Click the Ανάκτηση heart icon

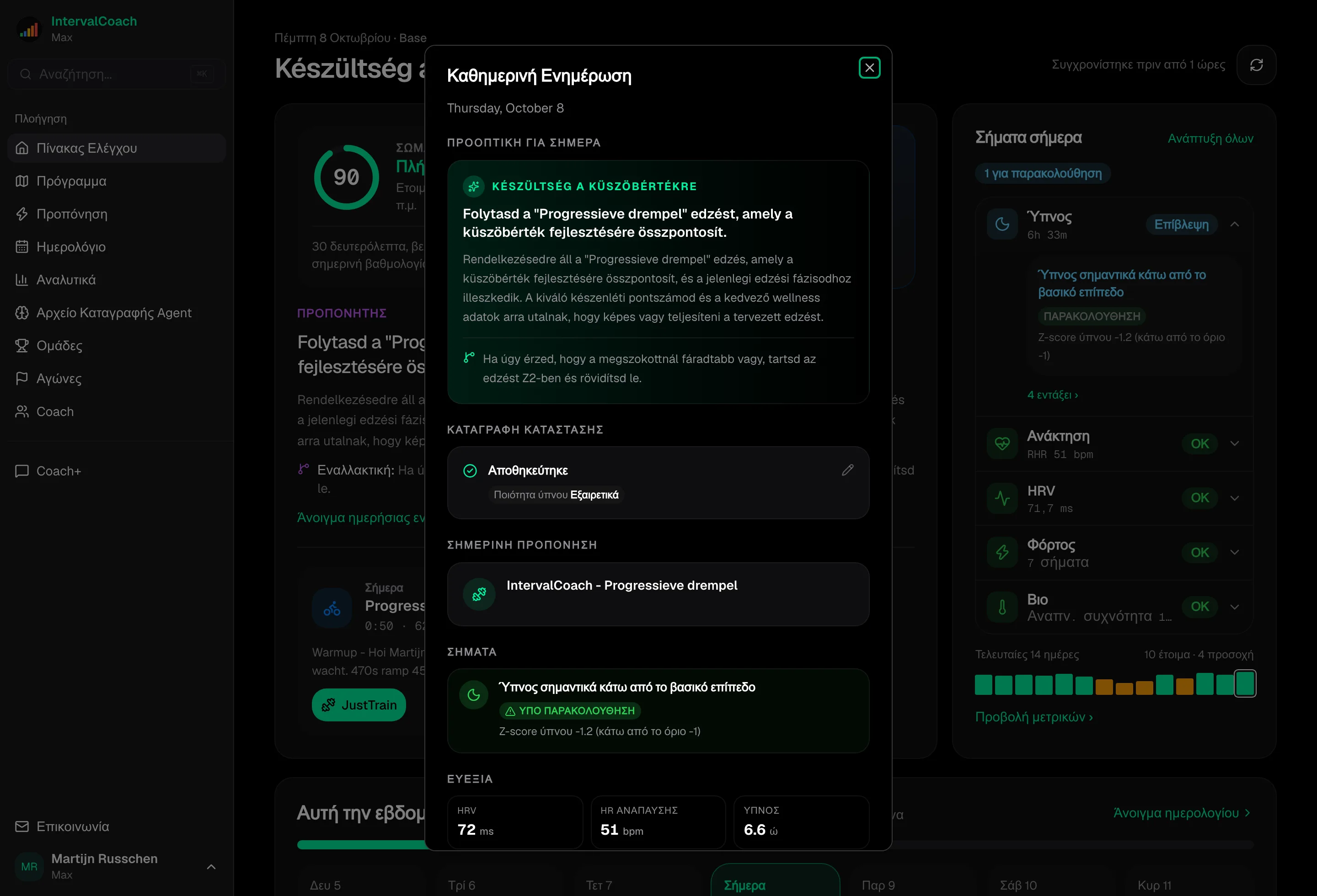point(1002,443)
